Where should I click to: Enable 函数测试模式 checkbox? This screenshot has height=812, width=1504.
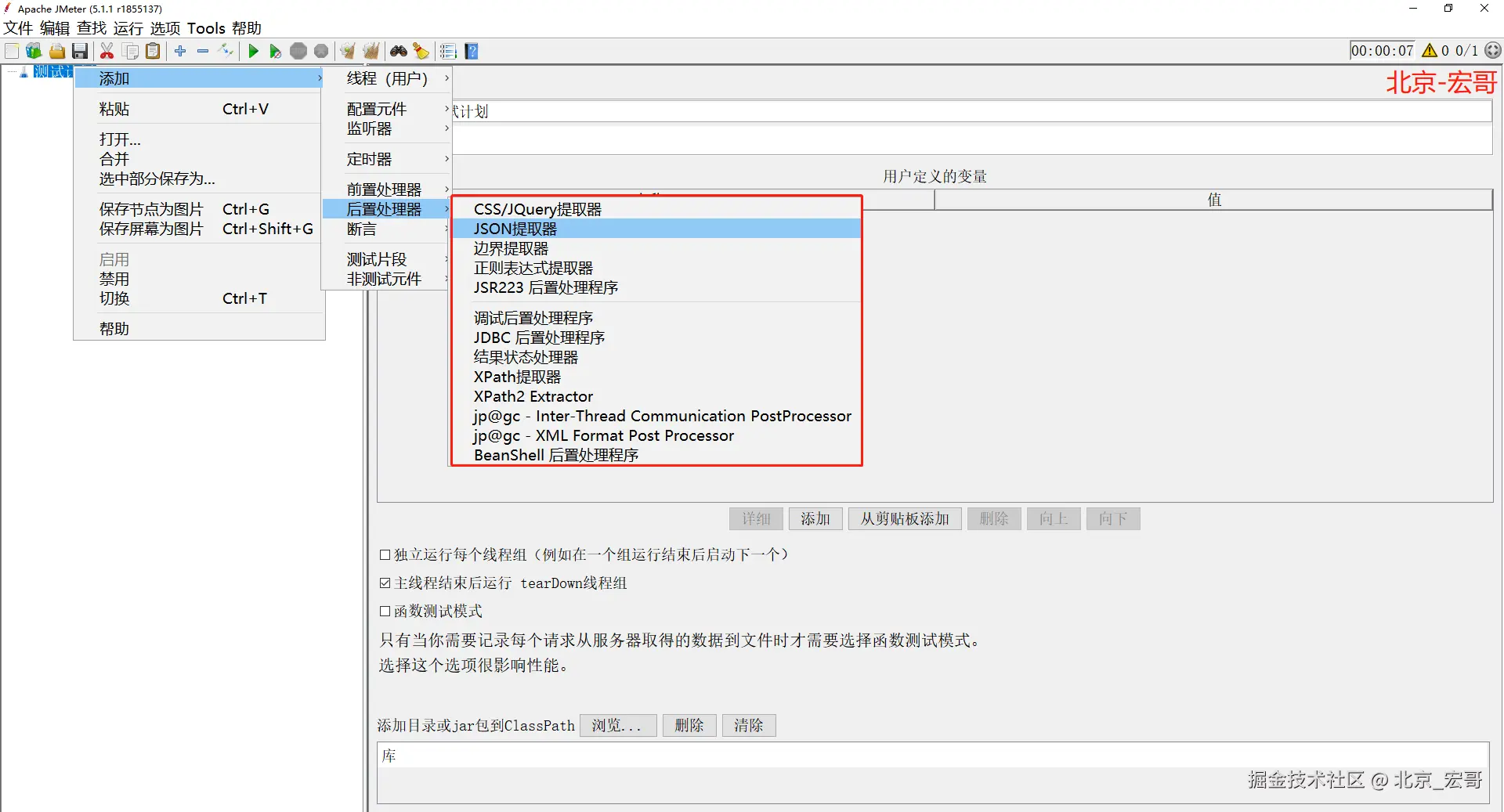(385, 612)
